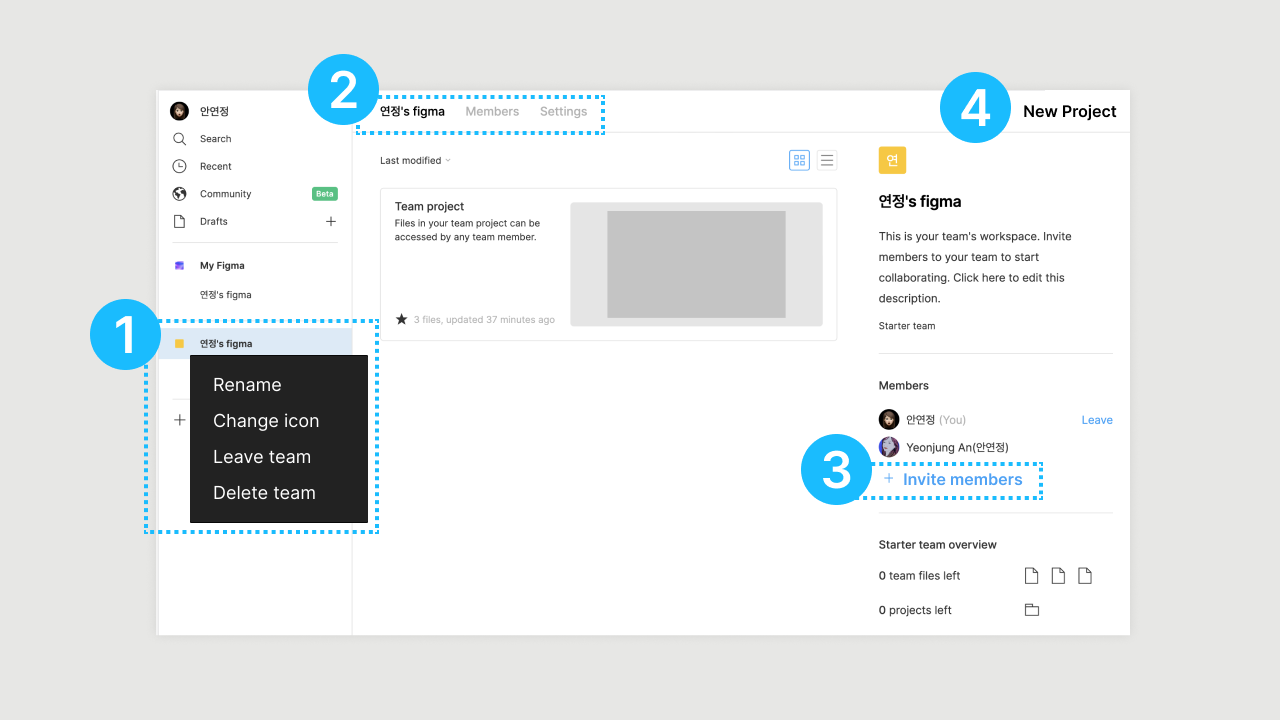Image resolution: width=1280 pixels, height=720 pixels.
Task: Open the Recent files clock icon
Action: point(179,166)
